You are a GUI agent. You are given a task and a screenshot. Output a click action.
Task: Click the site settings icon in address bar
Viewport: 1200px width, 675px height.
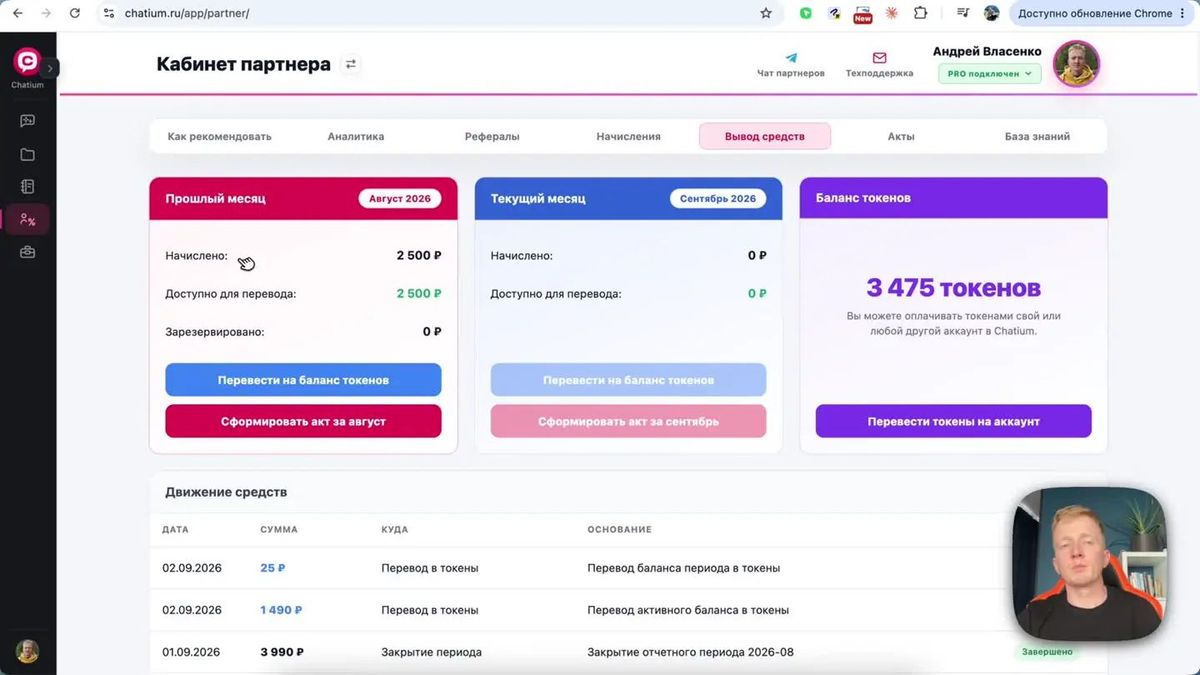click(x=109, y=13)
